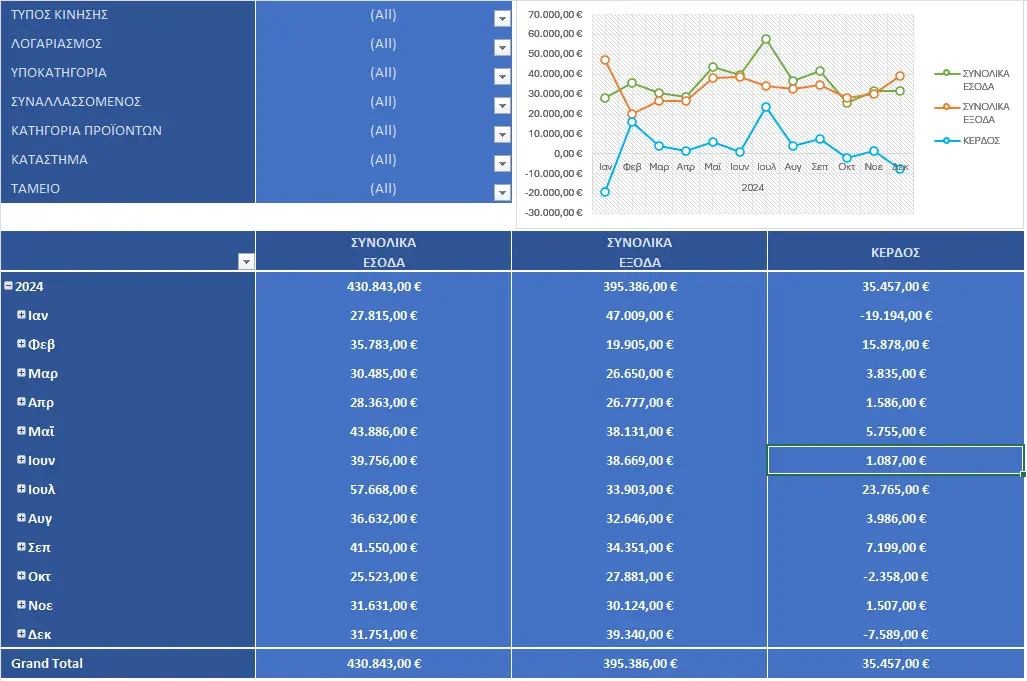Open the ΣΥΝΑΛΛΑΣΣΟΜΕΝΟΣ filter dropdown arrow
This screenshot has height=681, width=1027.
(x=502, y=105)
